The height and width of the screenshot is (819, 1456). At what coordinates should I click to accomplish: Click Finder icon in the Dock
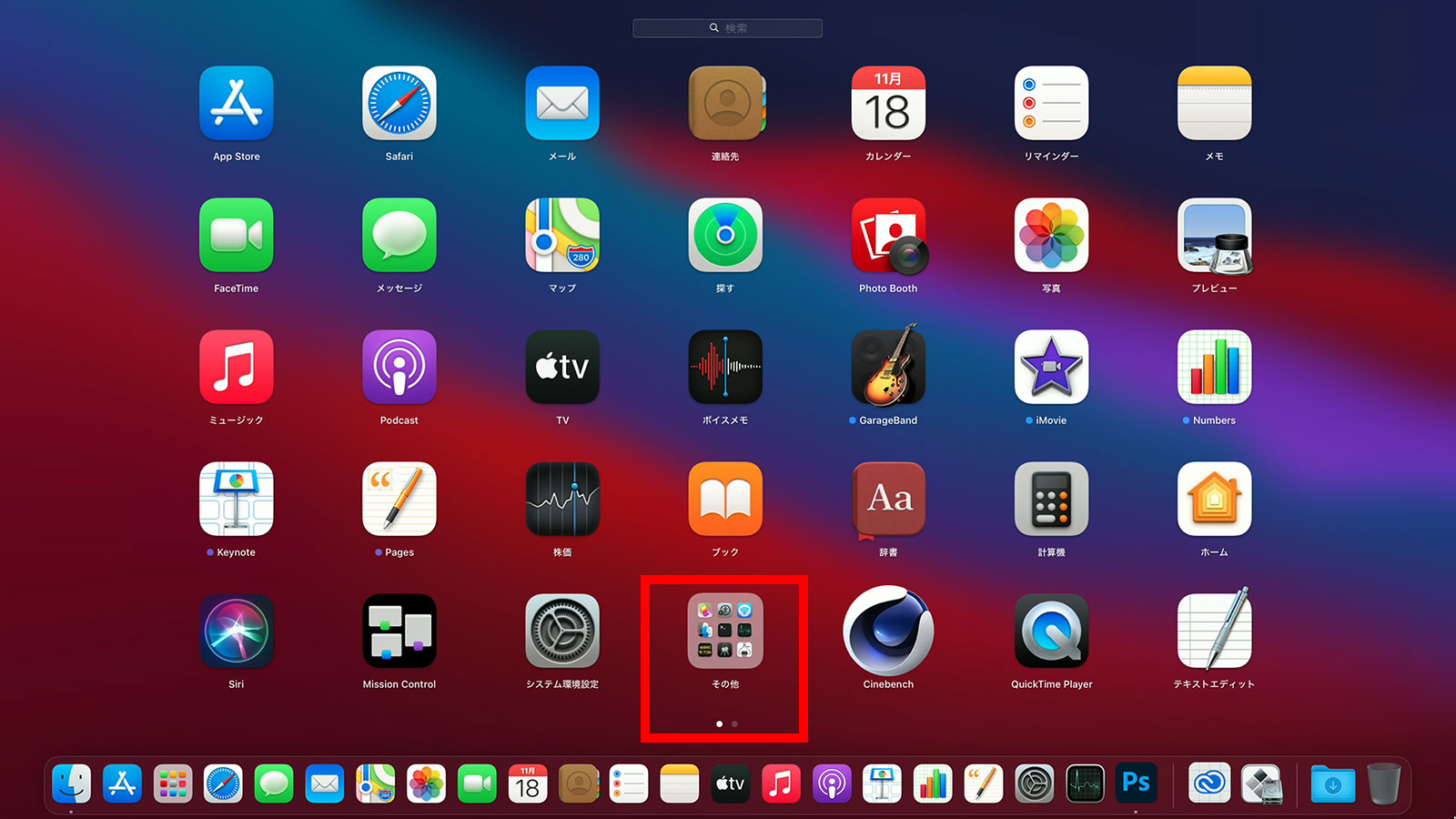click(71, 784)
